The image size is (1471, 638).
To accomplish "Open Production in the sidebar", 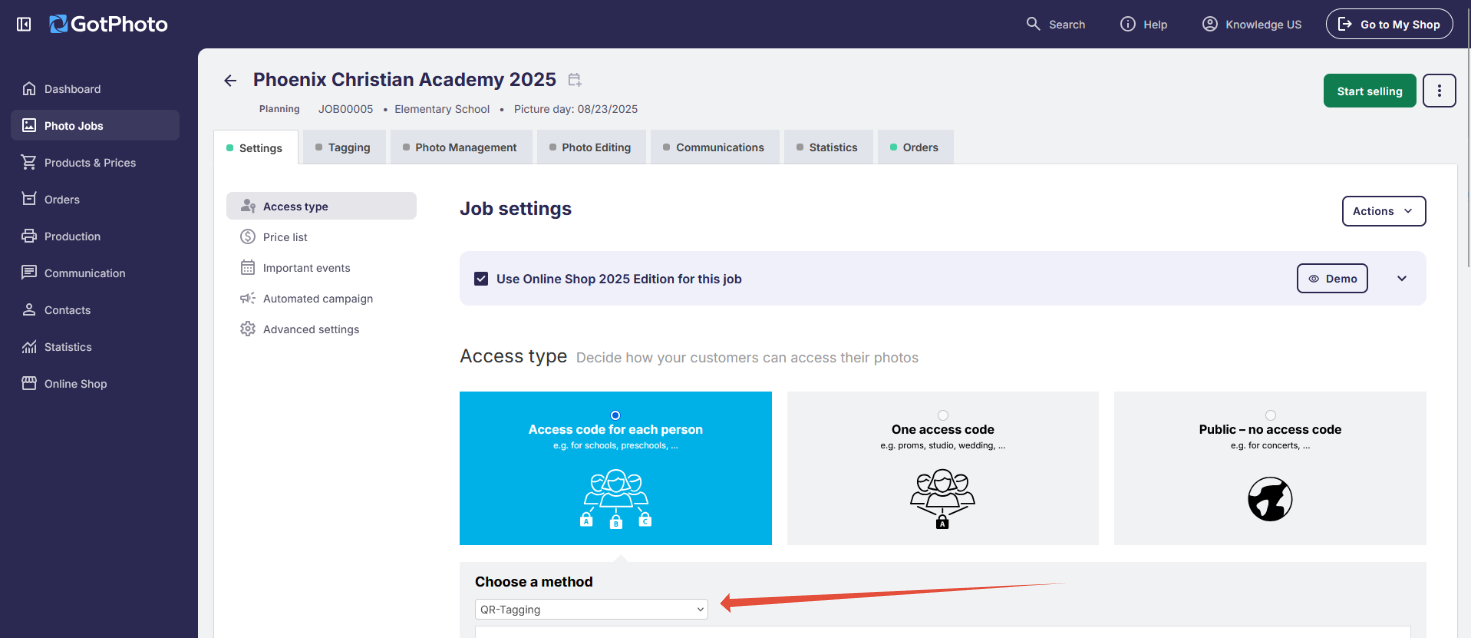I will click(x=95, y=236).
